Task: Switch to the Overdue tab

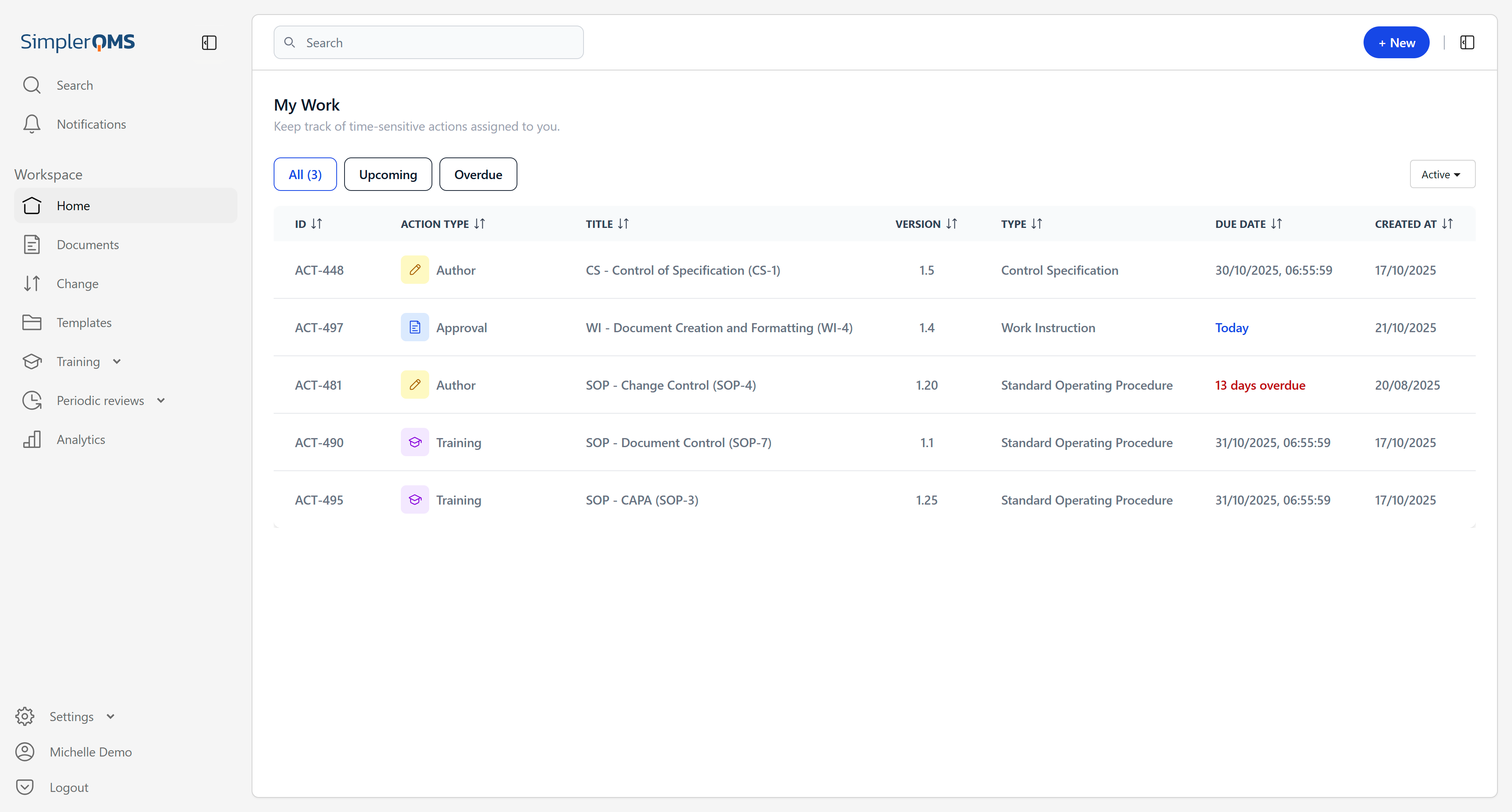Action: (478, 174)
